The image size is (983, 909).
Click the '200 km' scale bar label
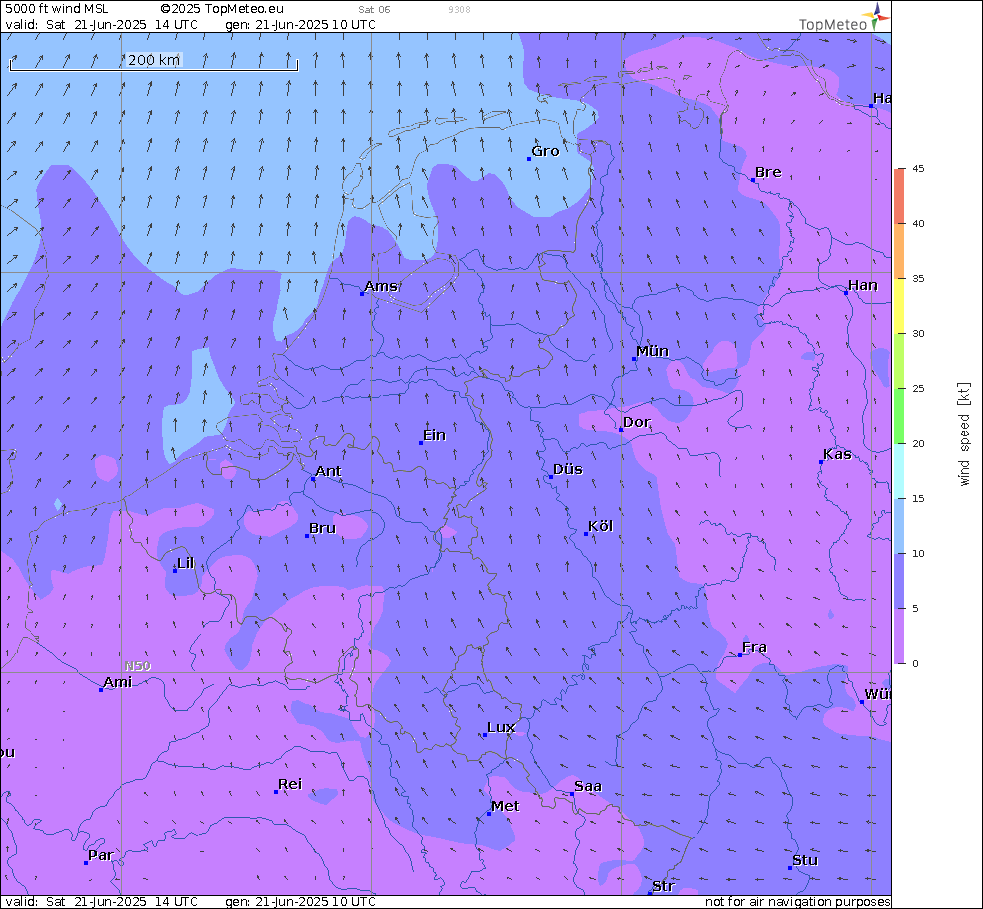154,60
